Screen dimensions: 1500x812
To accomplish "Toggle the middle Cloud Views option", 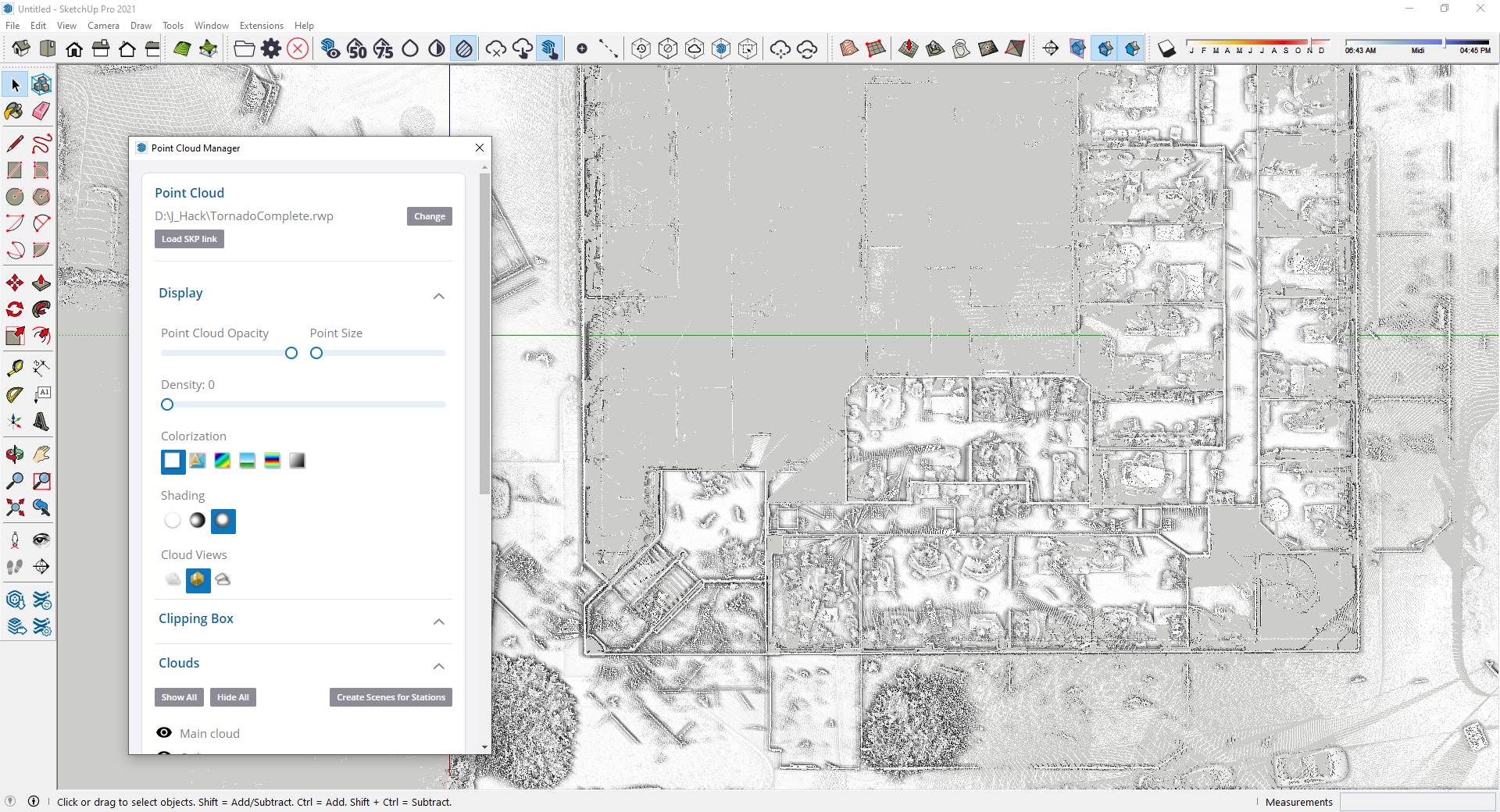I will [x=197, y=581].
